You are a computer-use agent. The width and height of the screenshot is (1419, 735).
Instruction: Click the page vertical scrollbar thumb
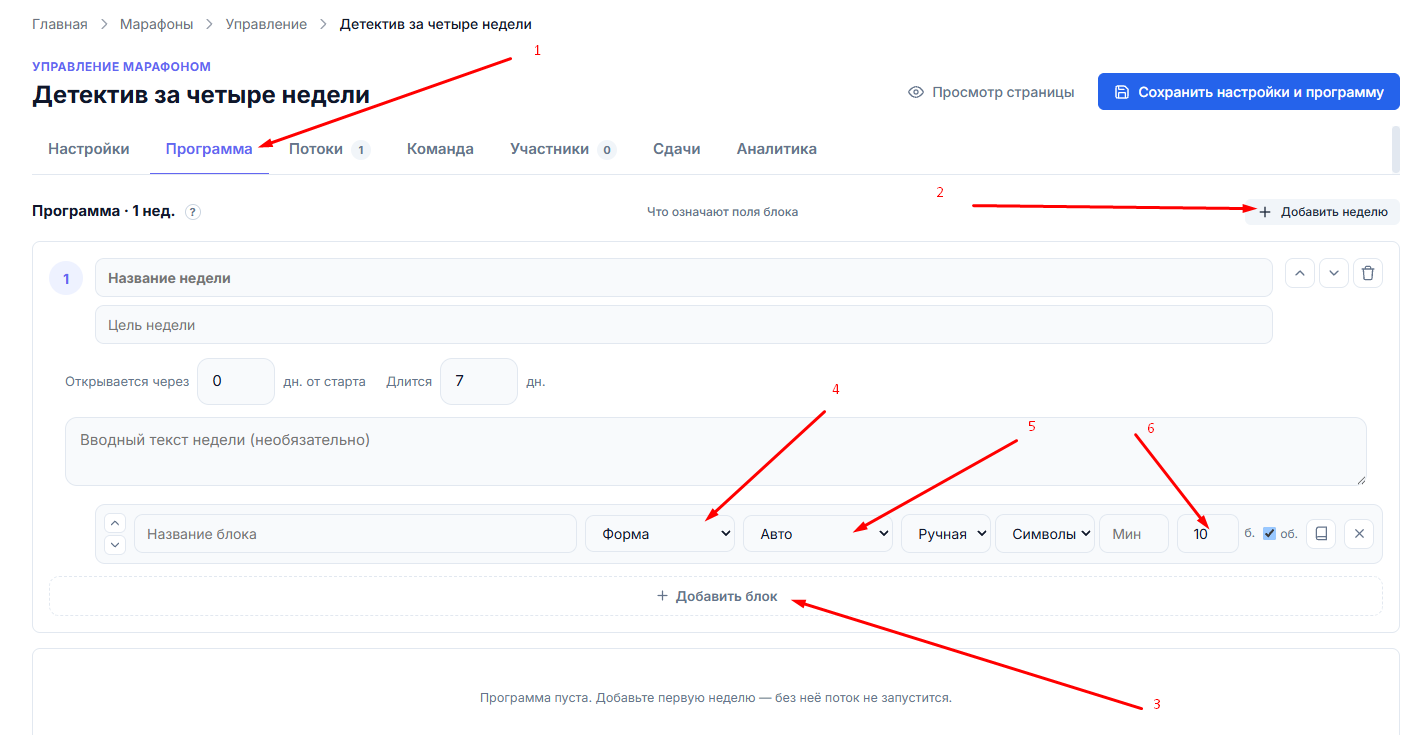1396,150
